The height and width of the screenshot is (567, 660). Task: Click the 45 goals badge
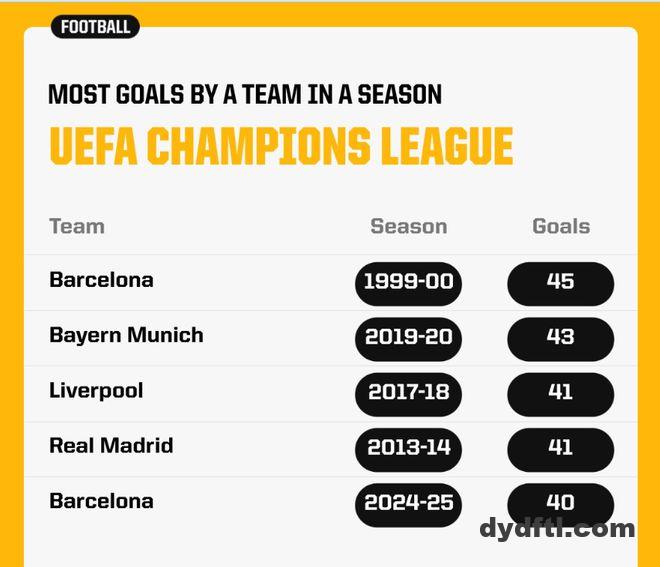point(560,282)
